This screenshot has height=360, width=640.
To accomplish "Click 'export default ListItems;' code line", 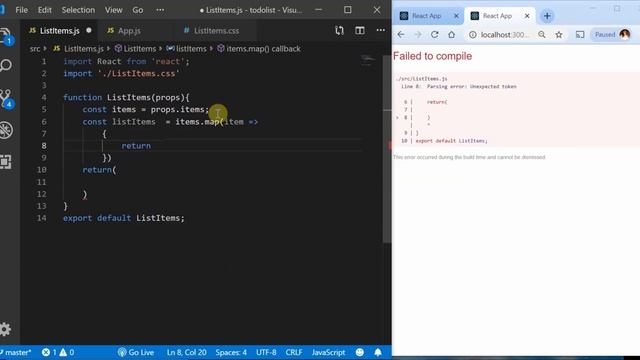I will tap(124, 218).
